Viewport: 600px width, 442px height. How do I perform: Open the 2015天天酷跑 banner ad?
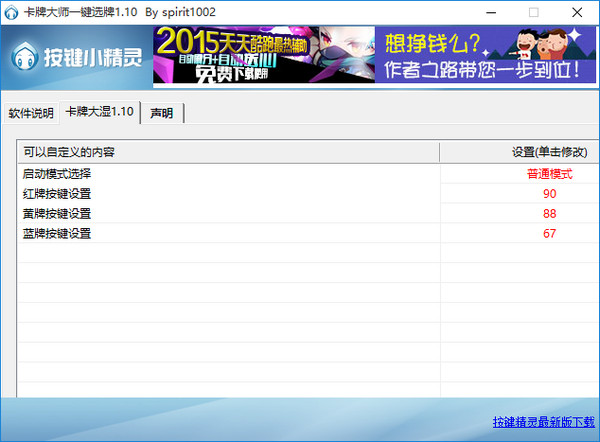coord(264,54)
